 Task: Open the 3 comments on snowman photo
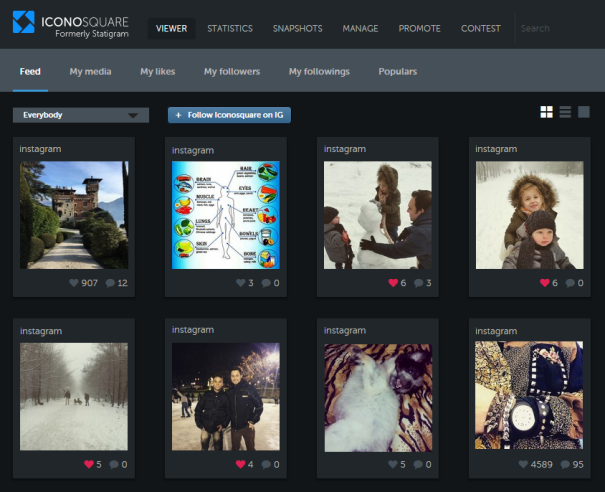418,283
